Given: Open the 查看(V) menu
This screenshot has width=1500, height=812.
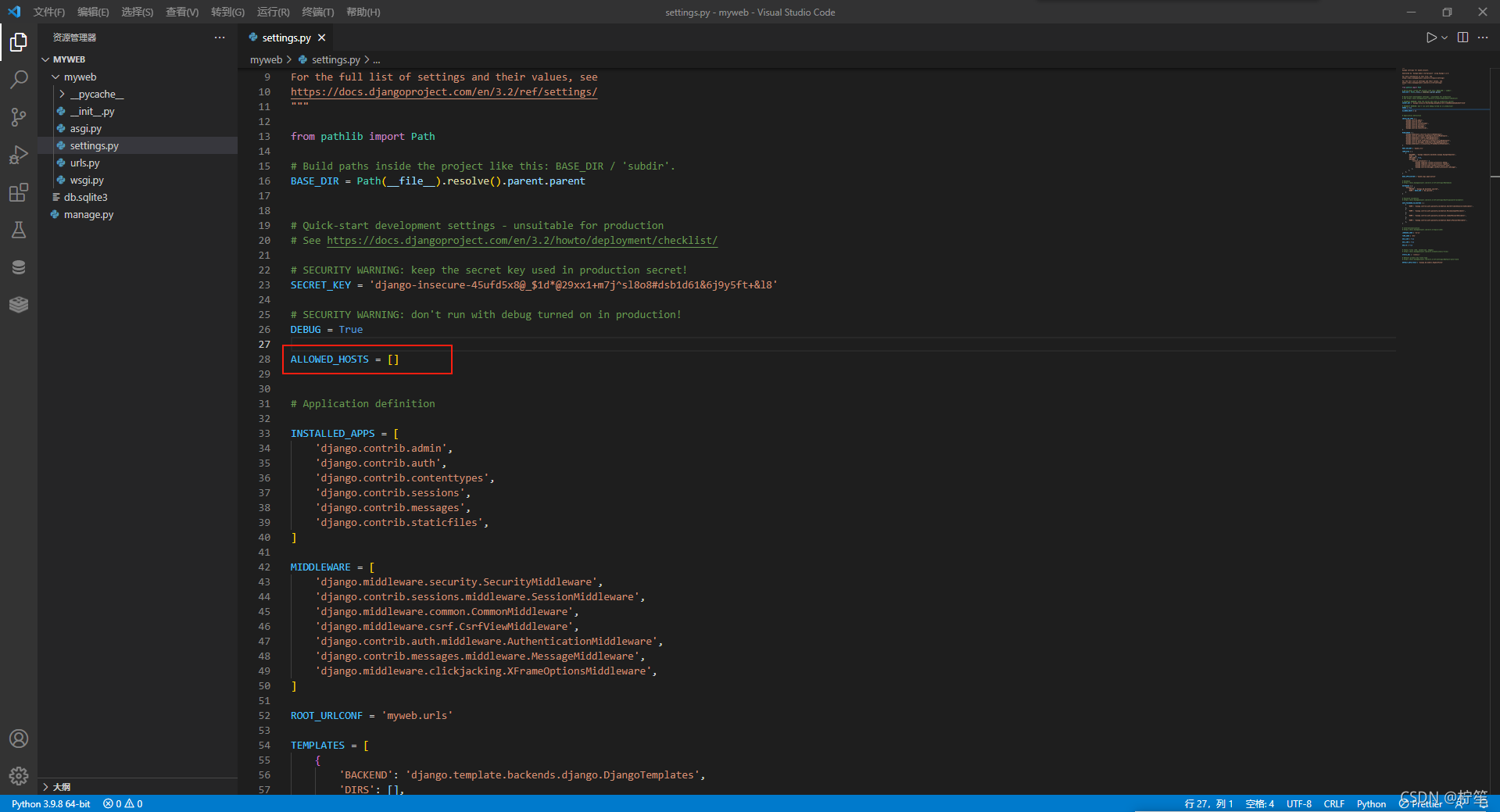Looking at the screenshot, I should (x=182, y=12).
